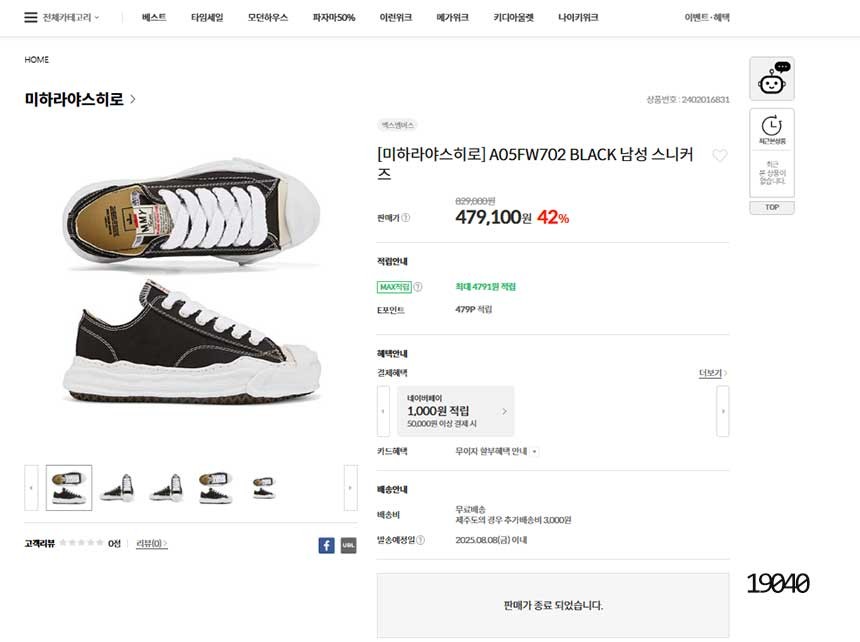Go to 키디아울렛 menu item
860x642 pixels.
(x=513, y=18)
